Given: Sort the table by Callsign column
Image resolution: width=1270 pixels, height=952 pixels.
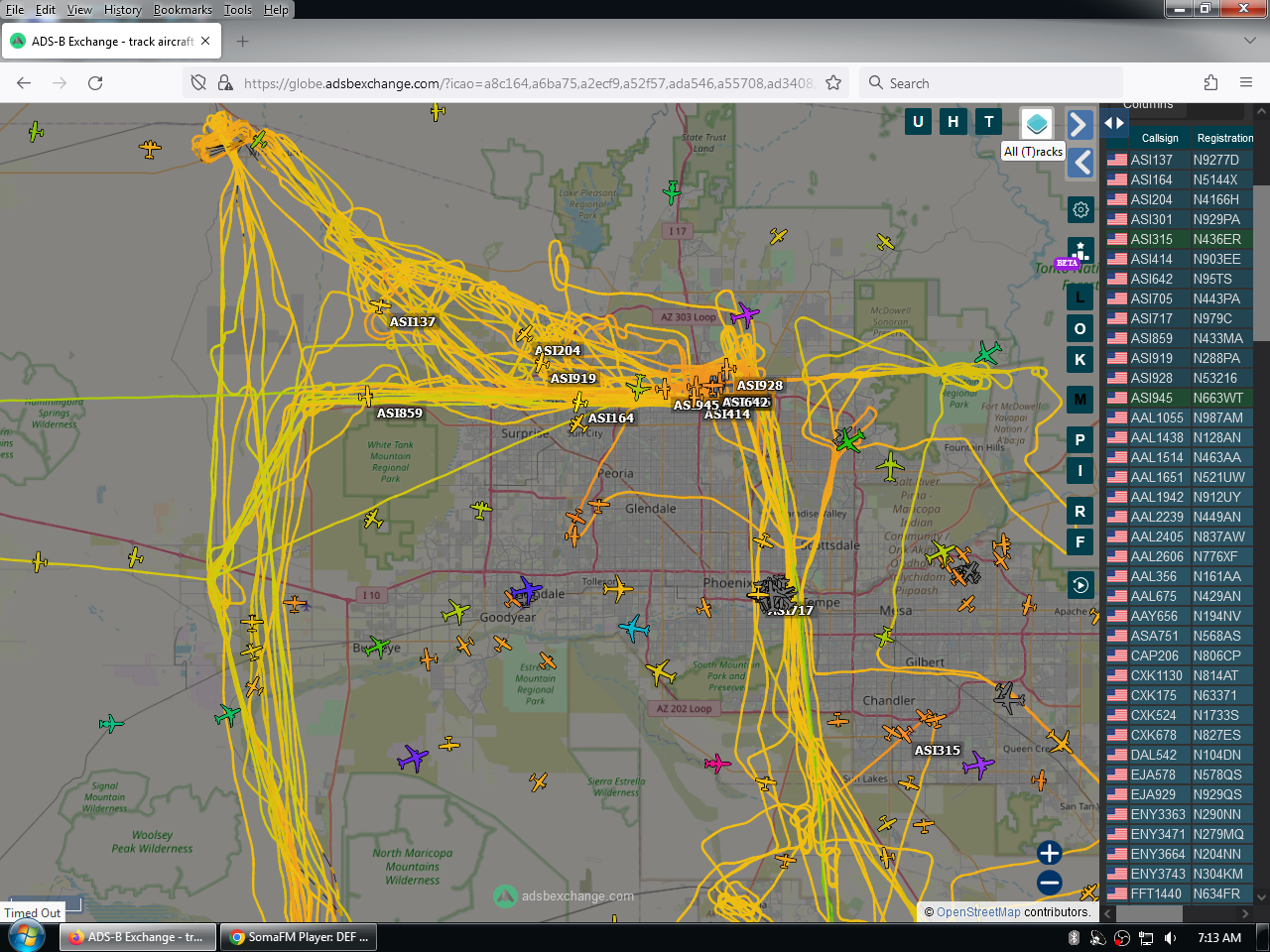Looking at the screenshot, I should tap(1160, 138).
